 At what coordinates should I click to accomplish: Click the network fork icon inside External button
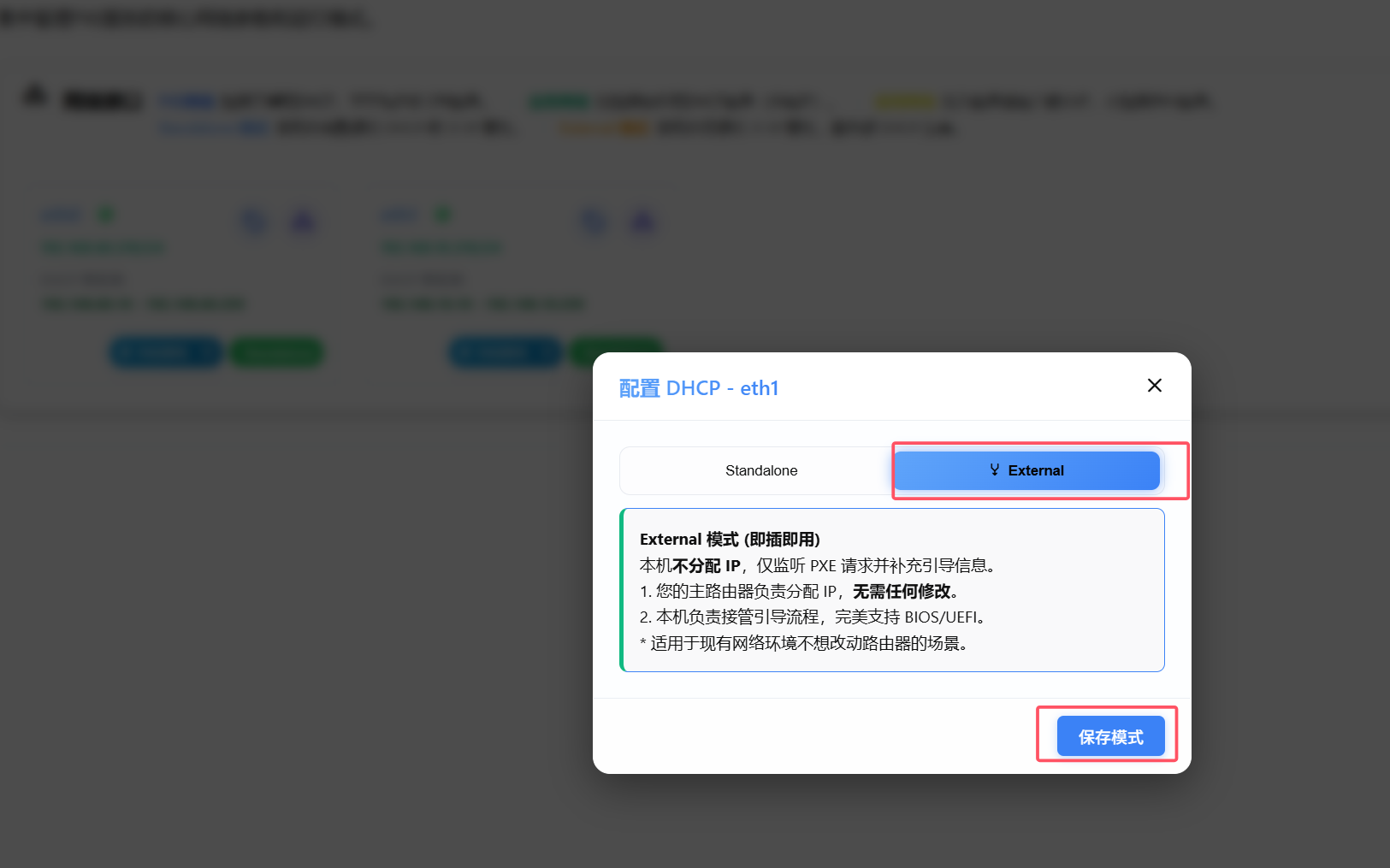993,469
